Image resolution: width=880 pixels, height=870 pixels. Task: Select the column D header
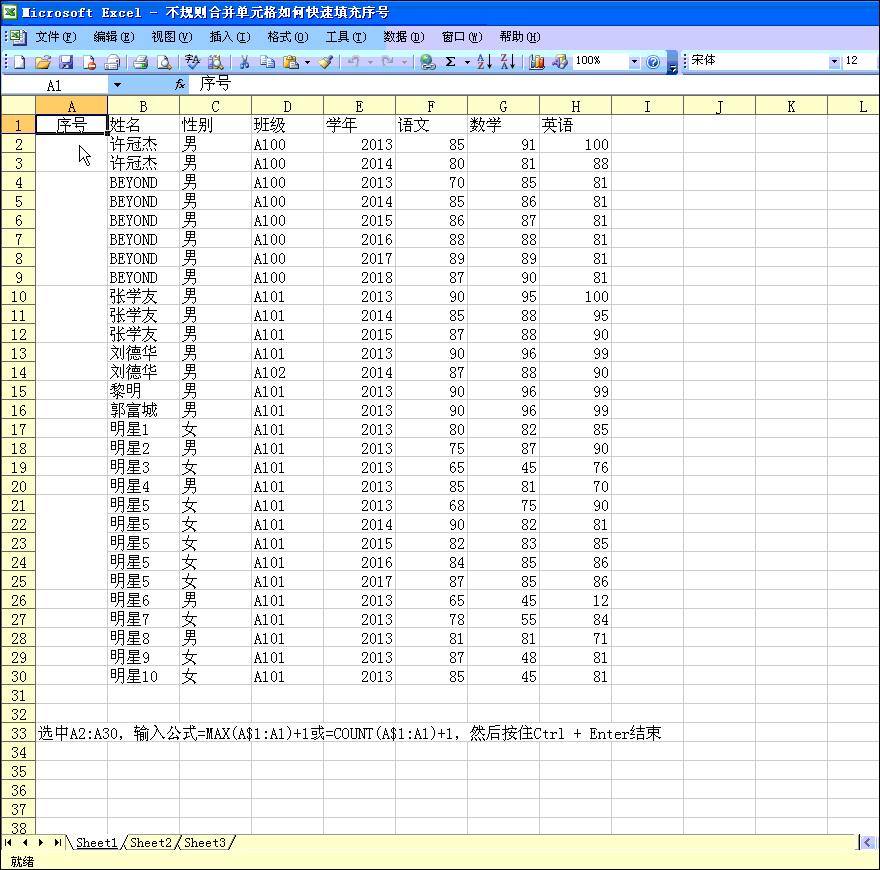click(x=287, y=106)
